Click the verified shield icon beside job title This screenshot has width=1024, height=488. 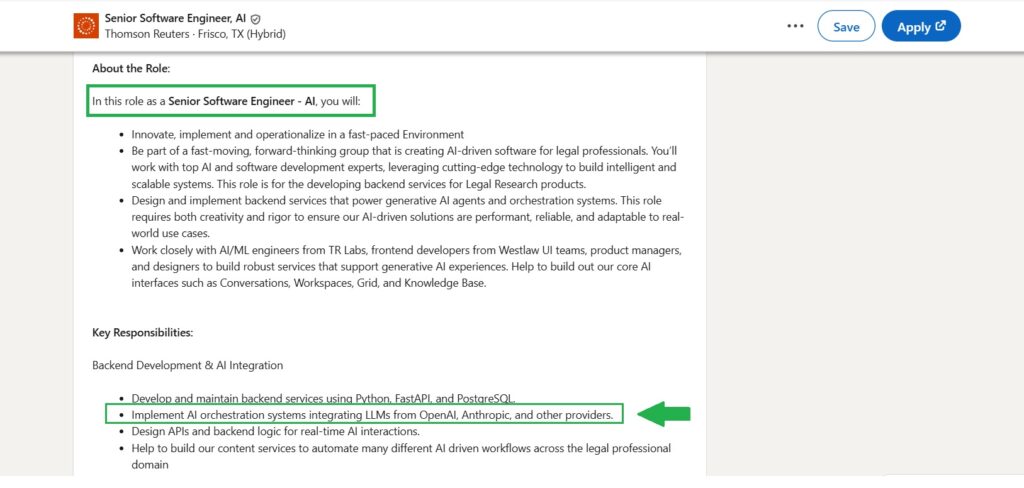pyautogui.click(x=255, y=20)
